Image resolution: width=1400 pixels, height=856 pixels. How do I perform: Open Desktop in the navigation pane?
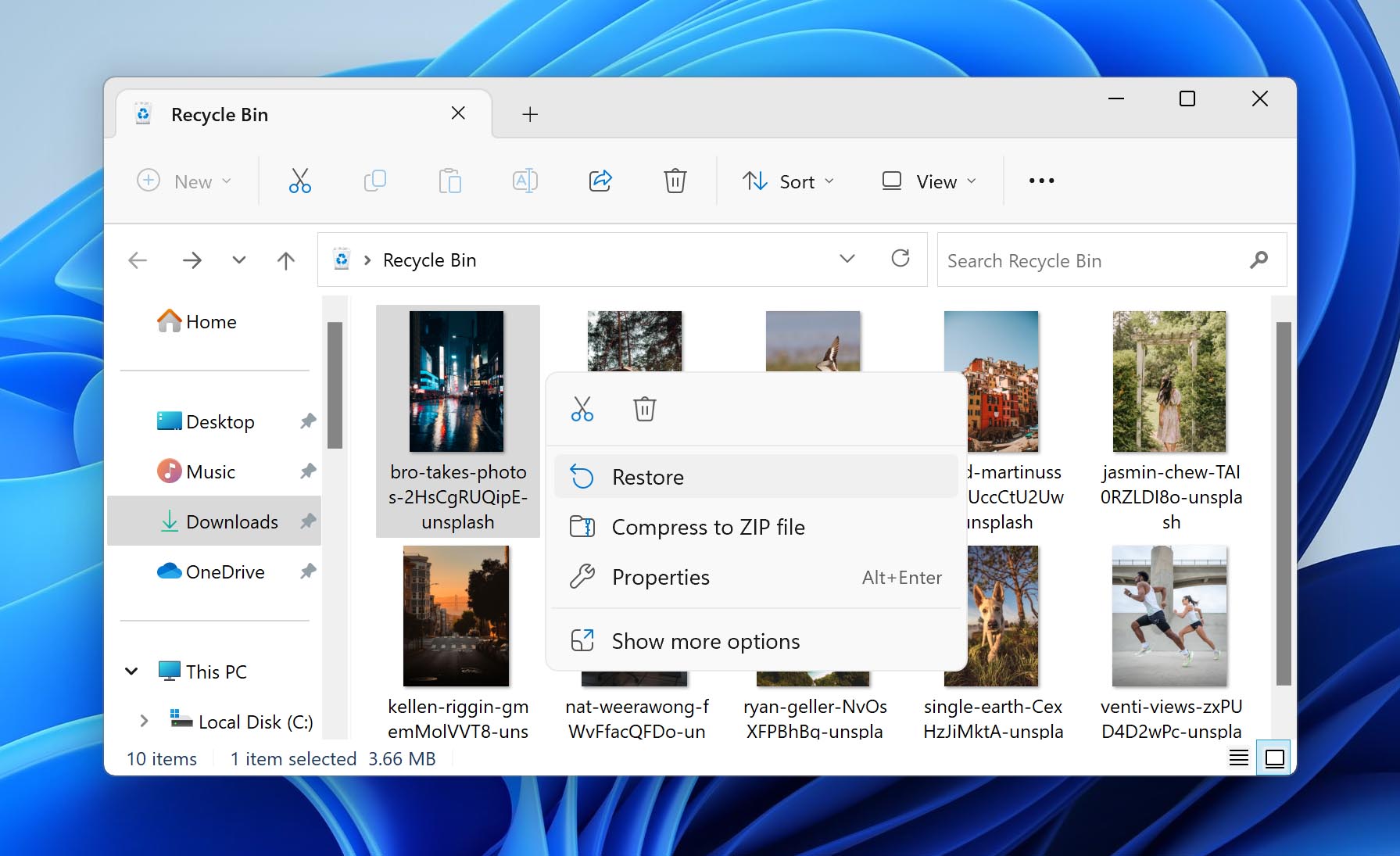click(206, 421)
